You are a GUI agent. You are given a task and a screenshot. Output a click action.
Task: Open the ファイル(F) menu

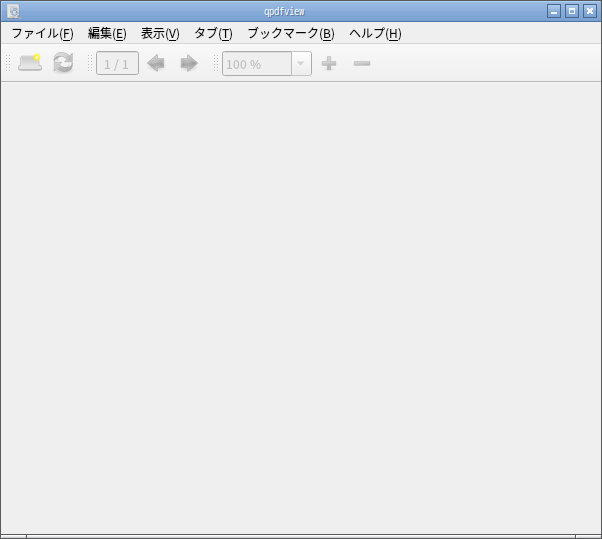click(x=42, y=33)
